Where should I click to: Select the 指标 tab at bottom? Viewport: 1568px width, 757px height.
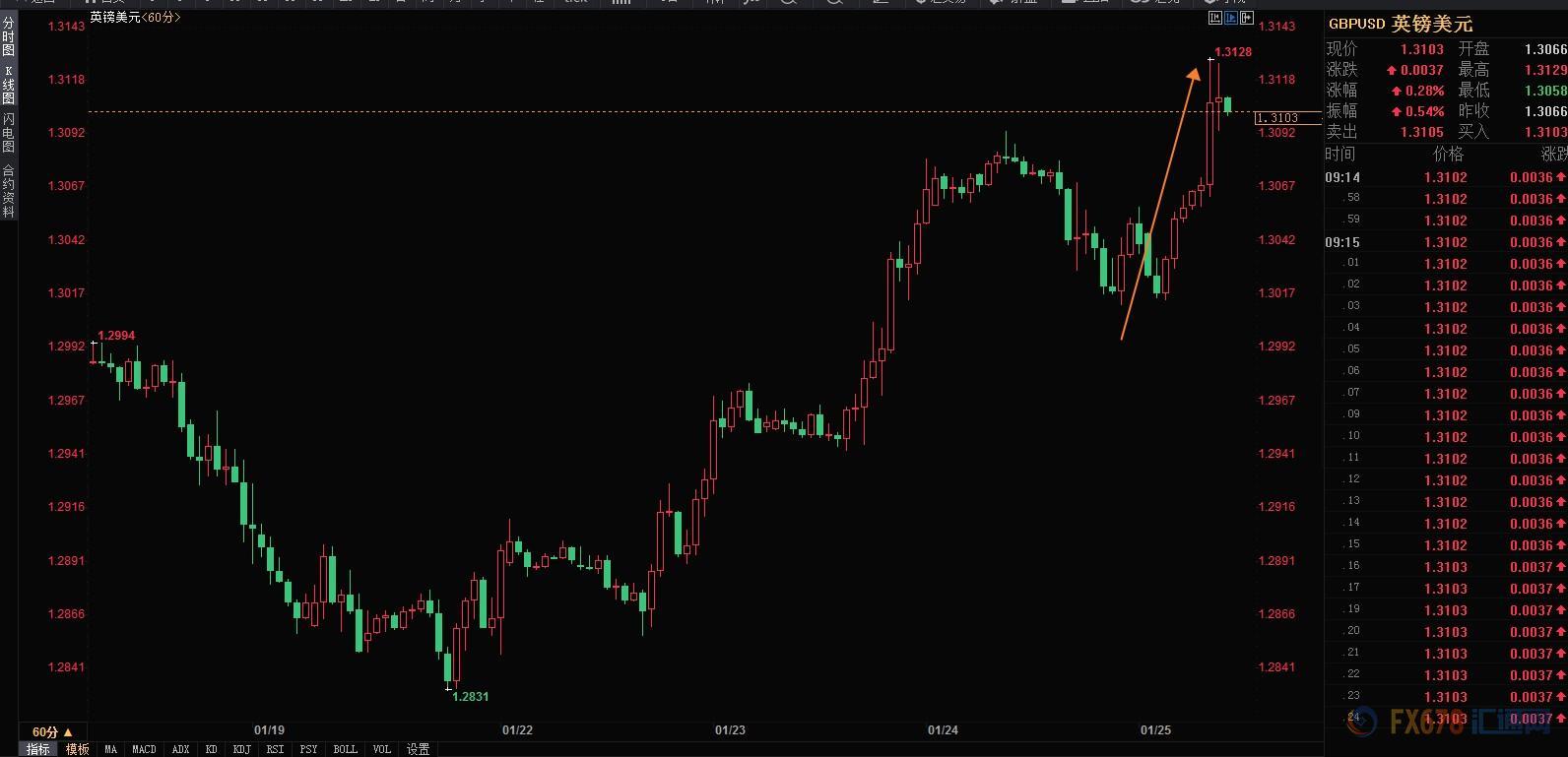(38, 749)
